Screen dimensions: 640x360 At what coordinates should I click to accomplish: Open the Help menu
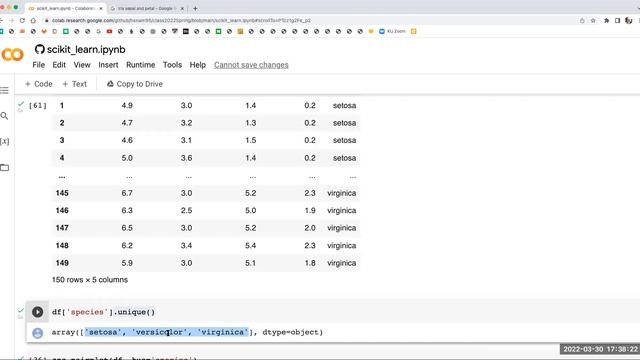point(198,65)
